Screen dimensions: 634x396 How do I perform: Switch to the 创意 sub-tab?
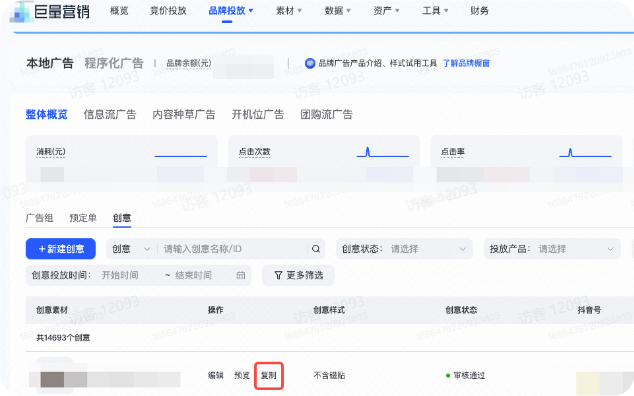pos(122,218)
